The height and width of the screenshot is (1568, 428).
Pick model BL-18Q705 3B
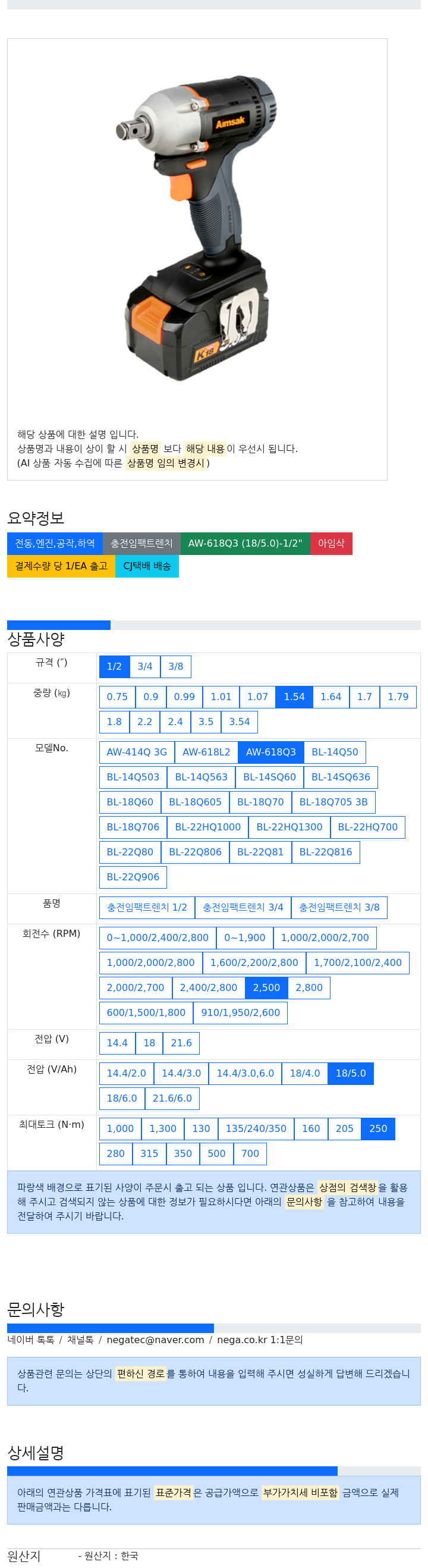pyautogui.click(x=333, y=802)
